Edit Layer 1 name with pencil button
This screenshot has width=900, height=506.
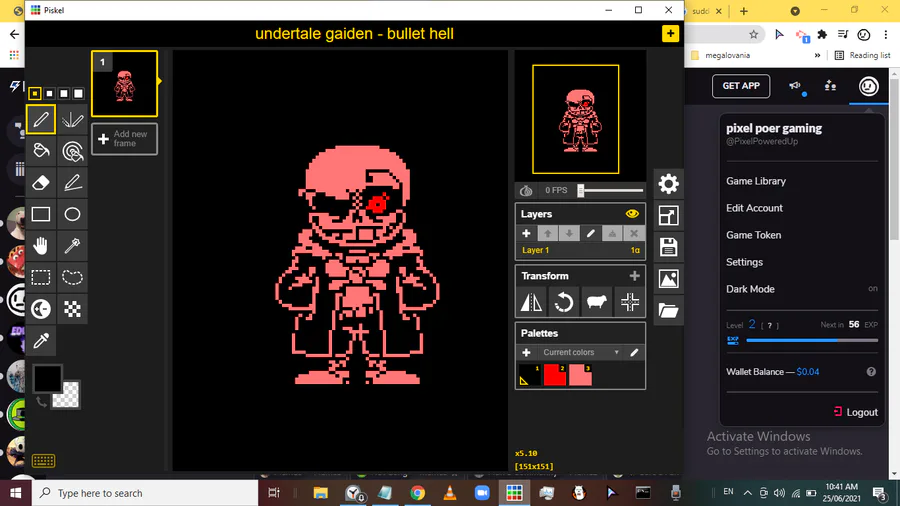(x=591, y=233)
